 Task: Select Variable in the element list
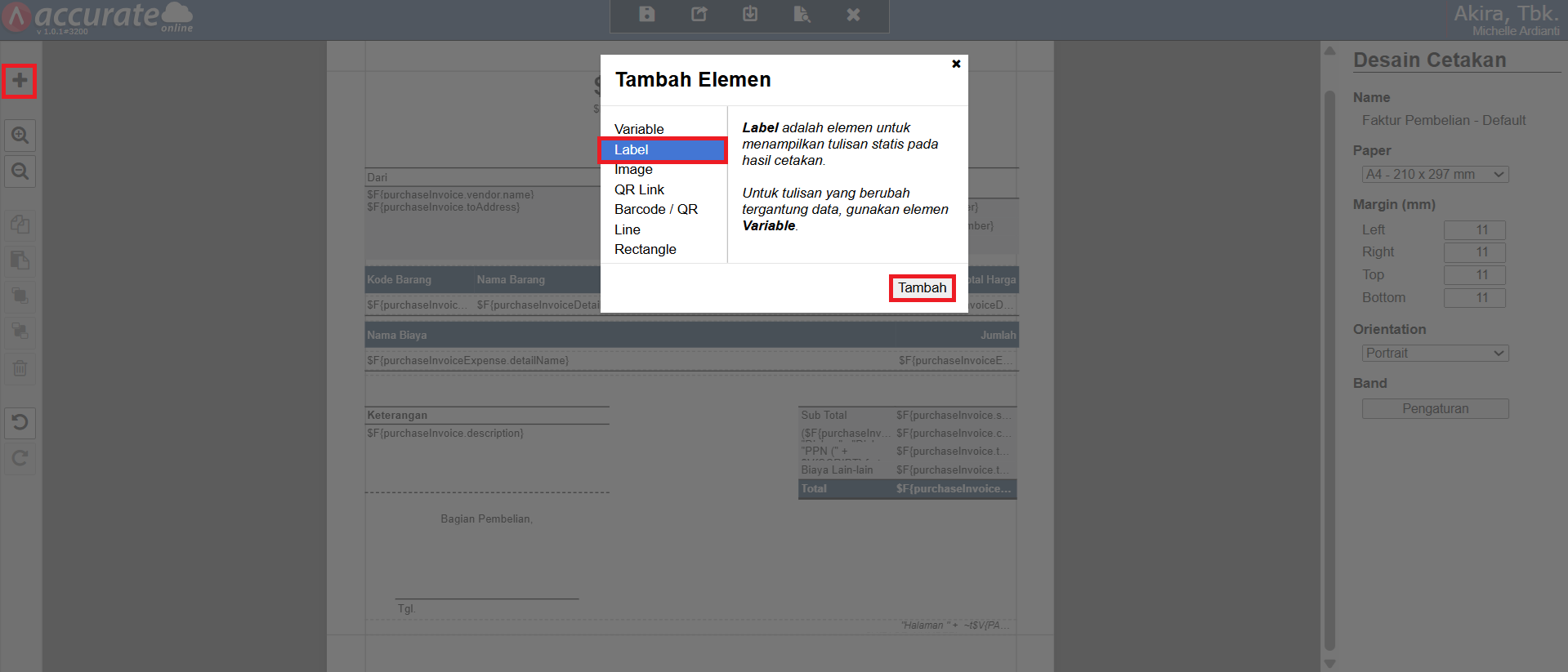pyautogui.click(x=639, y=129)
